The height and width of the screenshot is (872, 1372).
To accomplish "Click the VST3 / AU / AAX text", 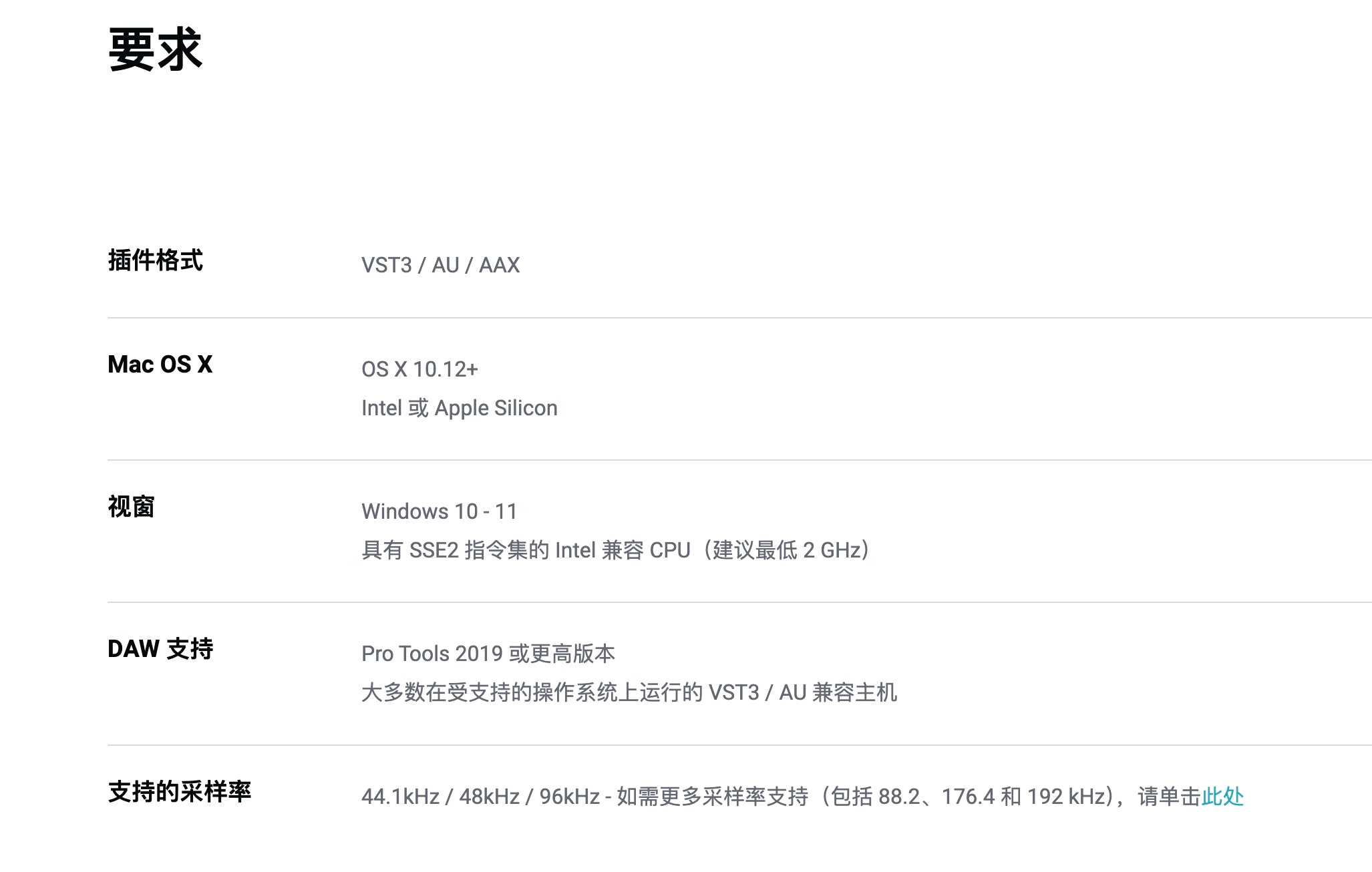I will pyautogui.click(x=440, y=265).
